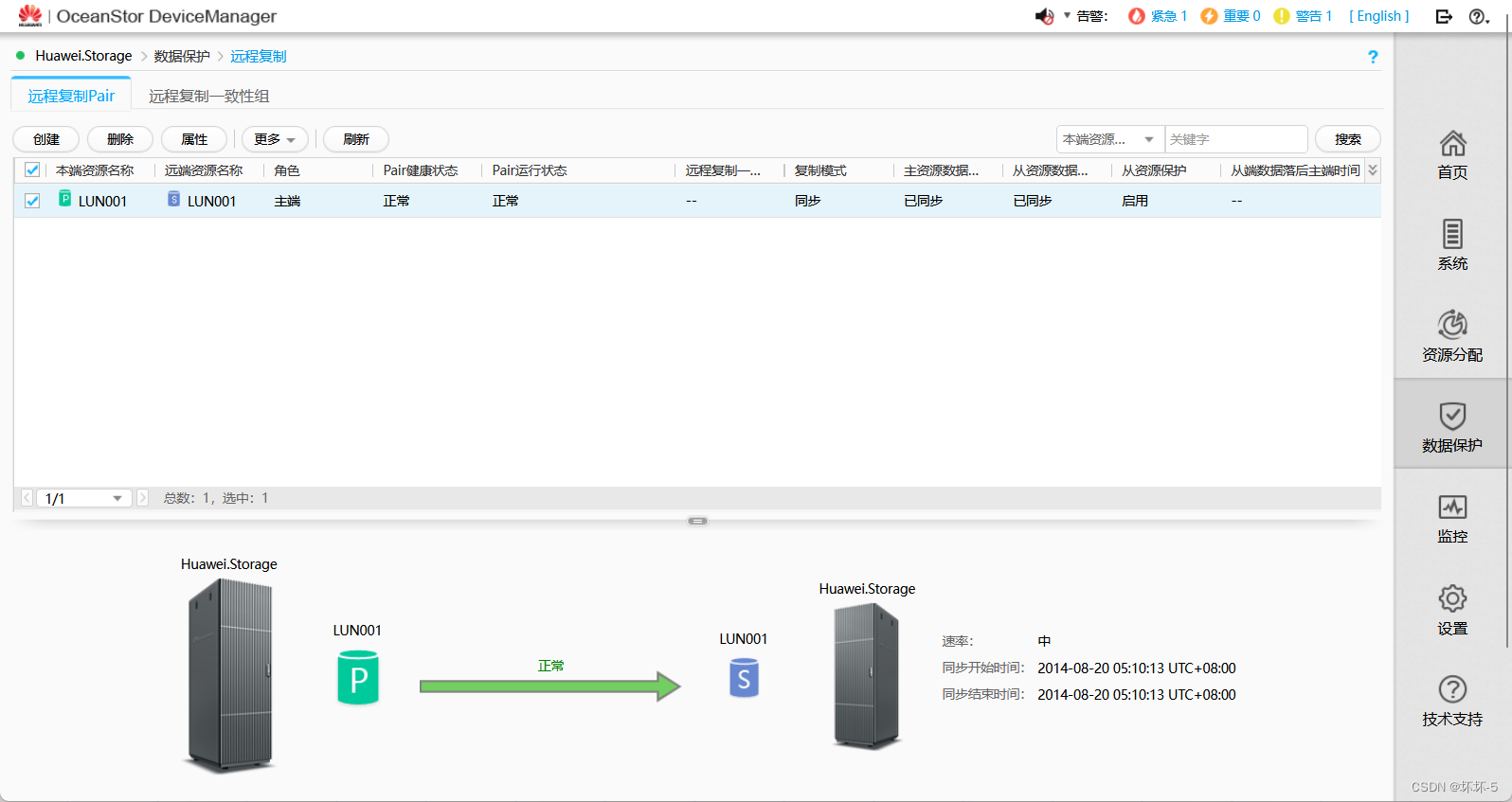Open 监控 in sidebar
The image size is (1512, 802).
click(x=1452, y=518)
